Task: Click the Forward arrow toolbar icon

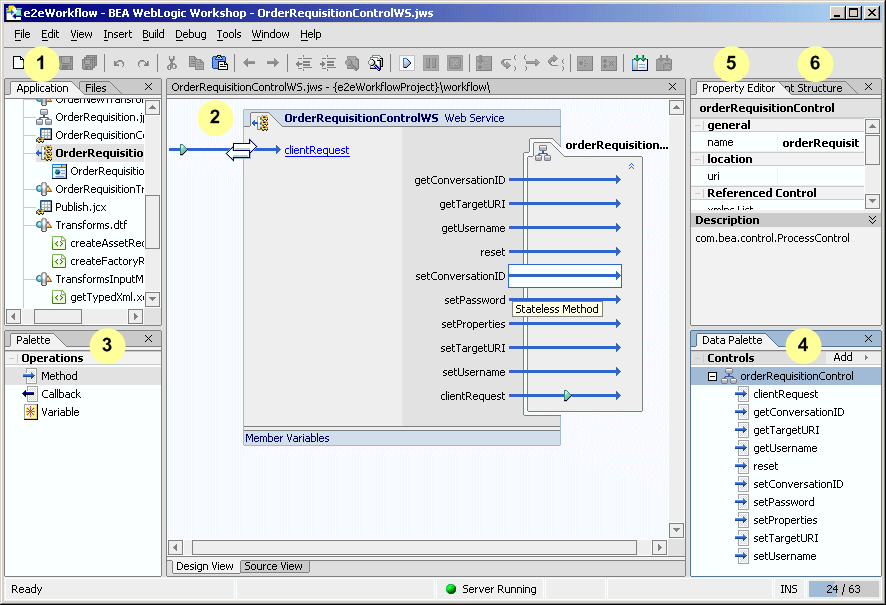Action: (x=273, y=63)
